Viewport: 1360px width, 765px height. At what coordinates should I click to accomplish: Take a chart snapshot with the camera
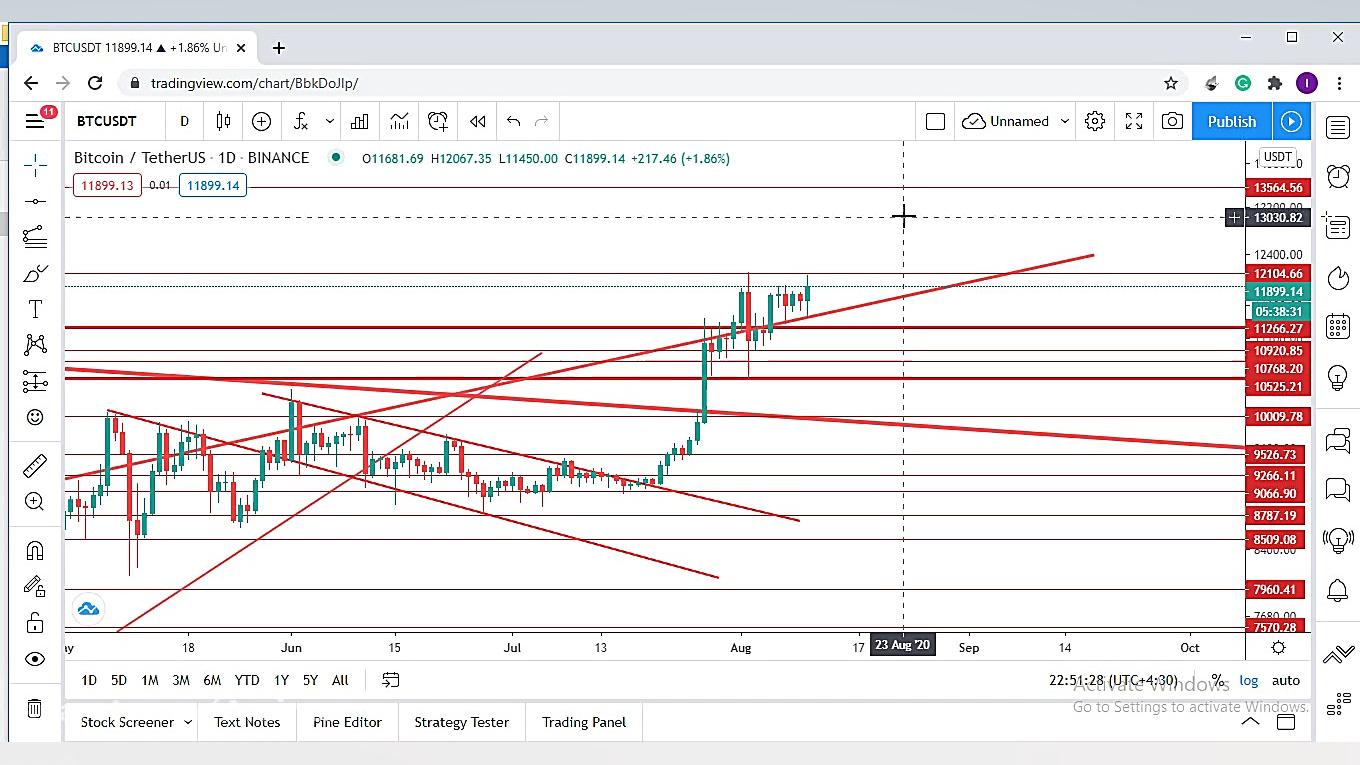click(1172, 121)
